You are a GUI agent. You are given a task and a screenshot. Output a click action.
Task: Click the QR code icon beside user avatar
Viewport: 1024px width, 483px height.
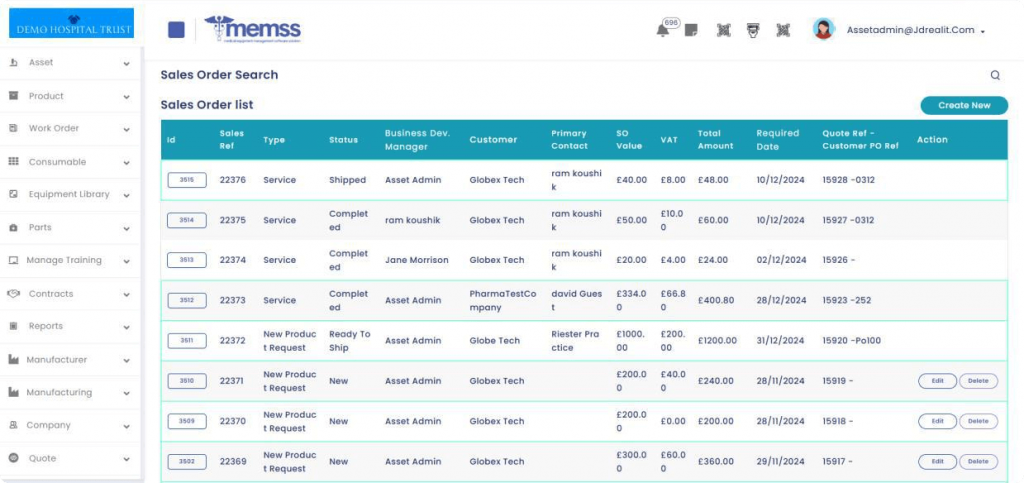point(783,30)
